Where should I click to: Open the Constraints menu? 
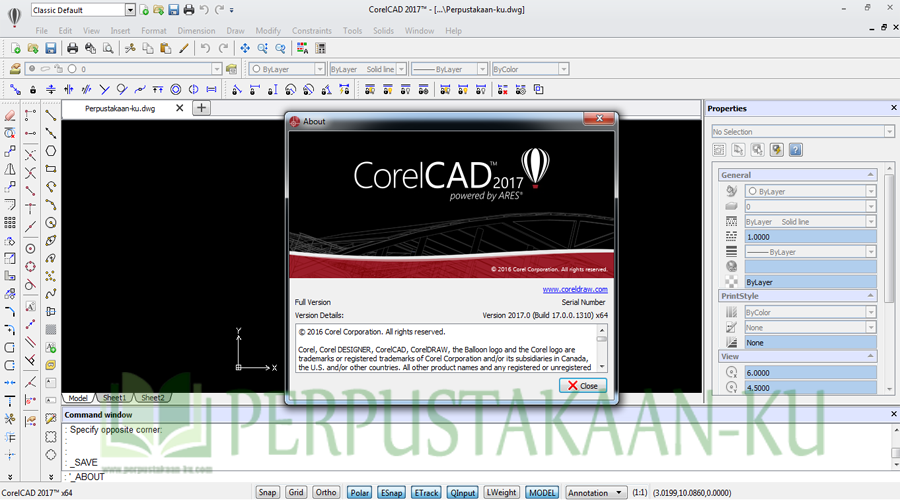tap(312, 30)
